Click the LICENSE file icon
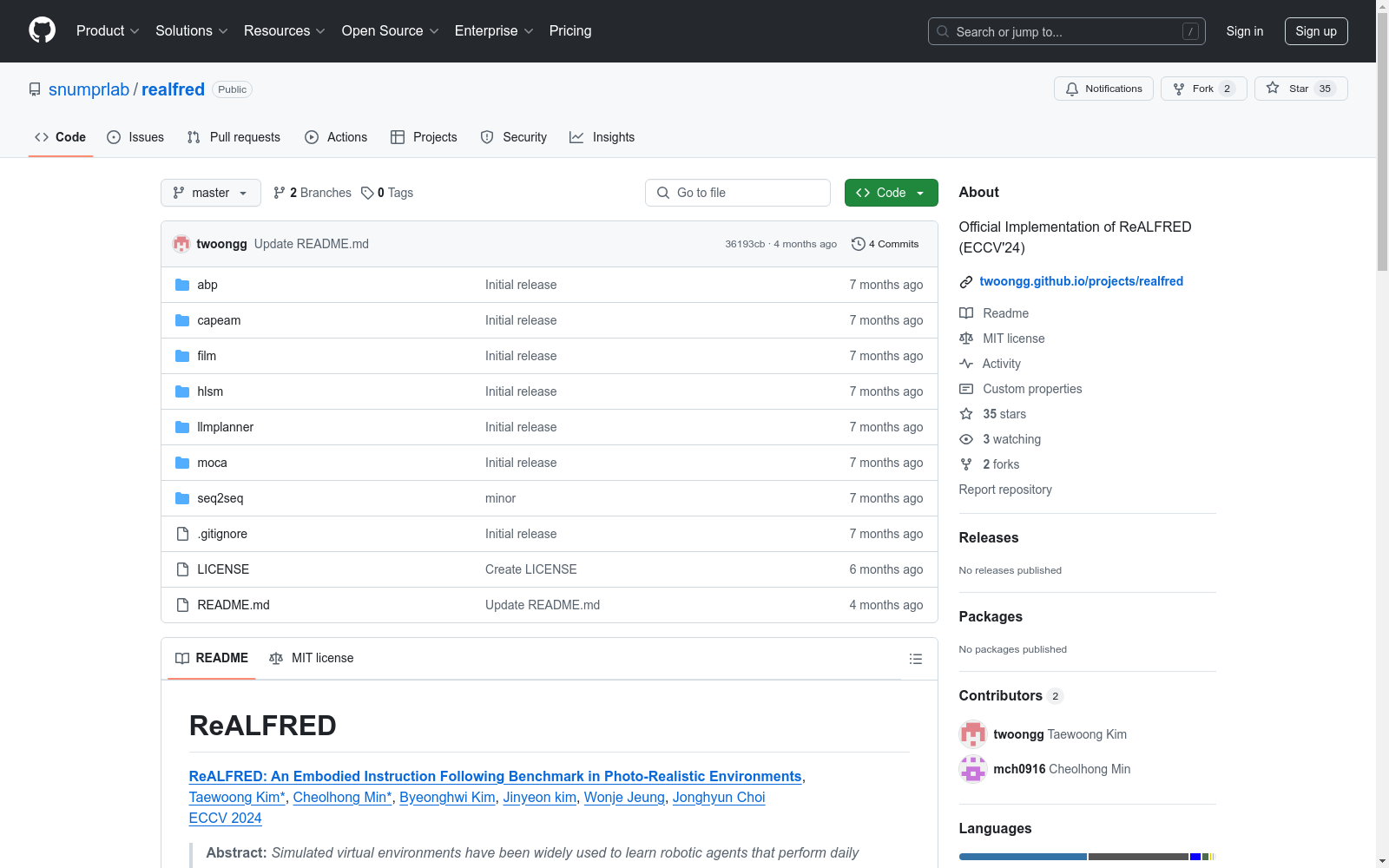 click(182, 569)
